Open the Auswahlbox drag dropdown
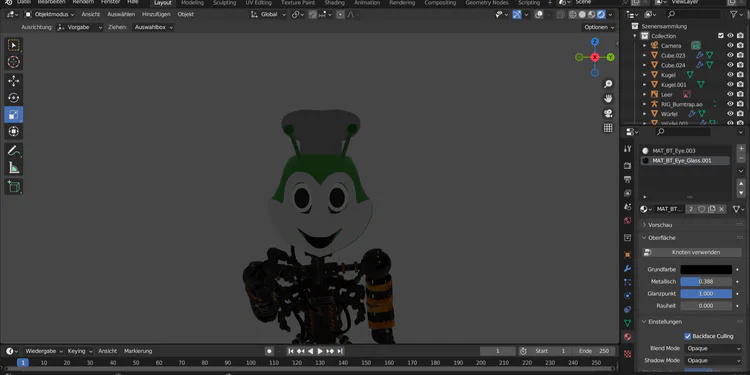This screenshot has height=375, width=750. (153, 27)
